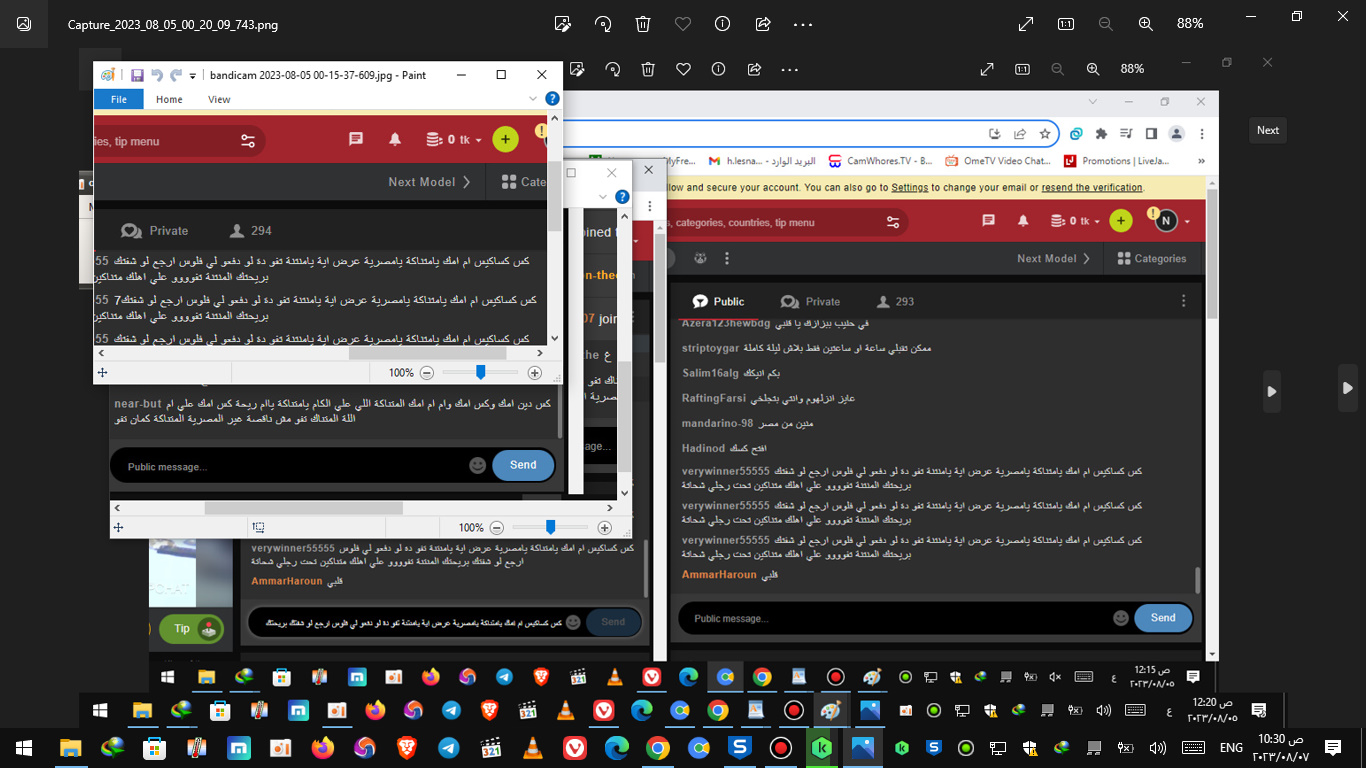The width and height of the screenshot is (1366, 768).
Task: Adjust the Paint zoom slider beside 100%
Action: point(481,372)
